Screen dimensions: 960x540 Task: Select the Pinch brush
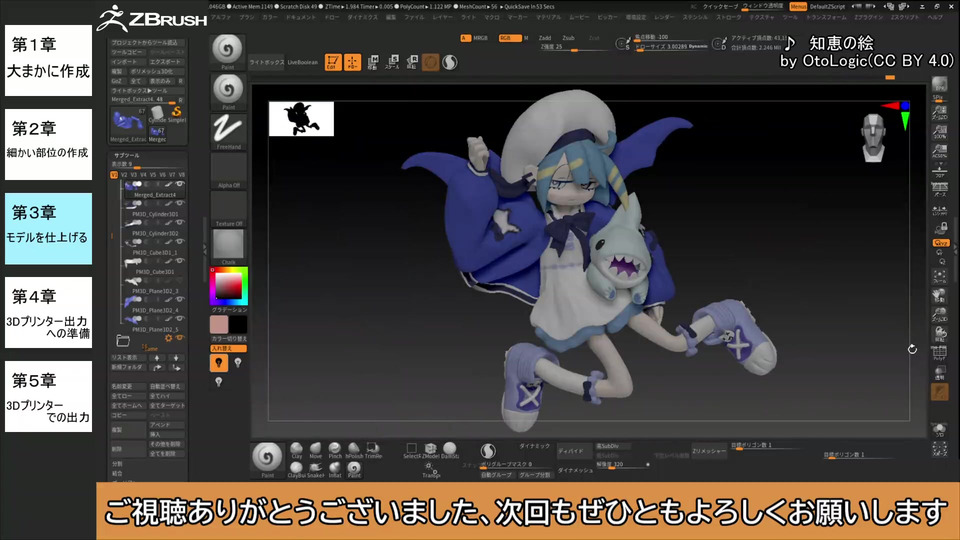[x=335, y=451]
